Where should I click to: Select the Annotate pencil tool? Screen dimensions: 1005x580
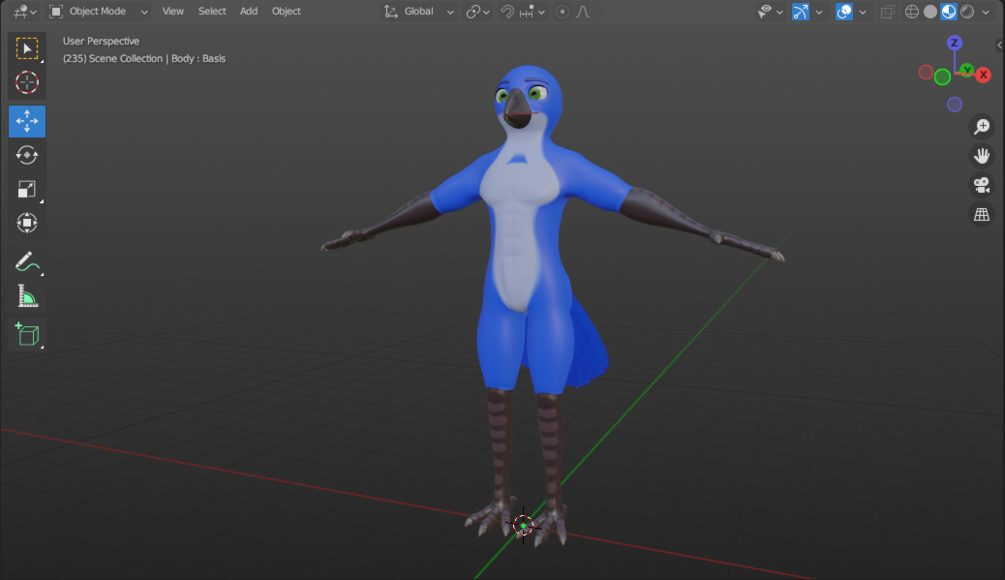pos(27,261)
